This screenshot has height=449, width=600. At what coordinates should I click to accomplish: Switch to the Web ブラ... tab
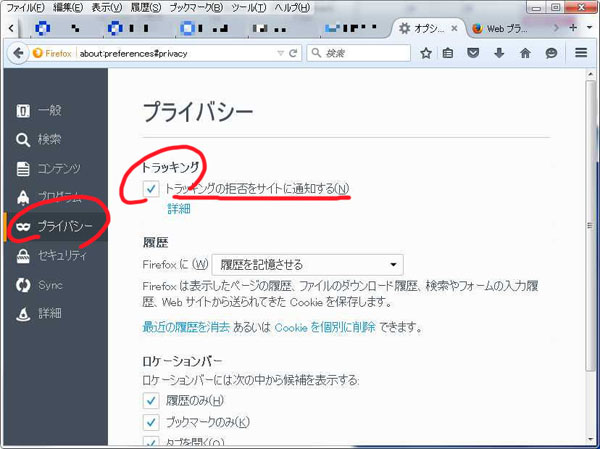pos(507,28)
